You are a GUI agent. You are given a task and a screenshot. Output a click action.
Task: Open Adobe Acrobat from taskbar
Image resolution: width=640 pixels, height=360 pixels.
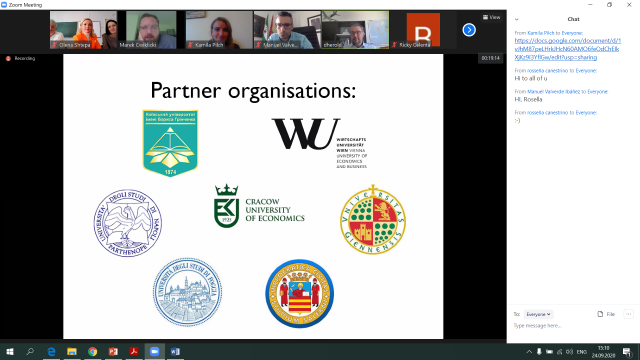point(134,351)
